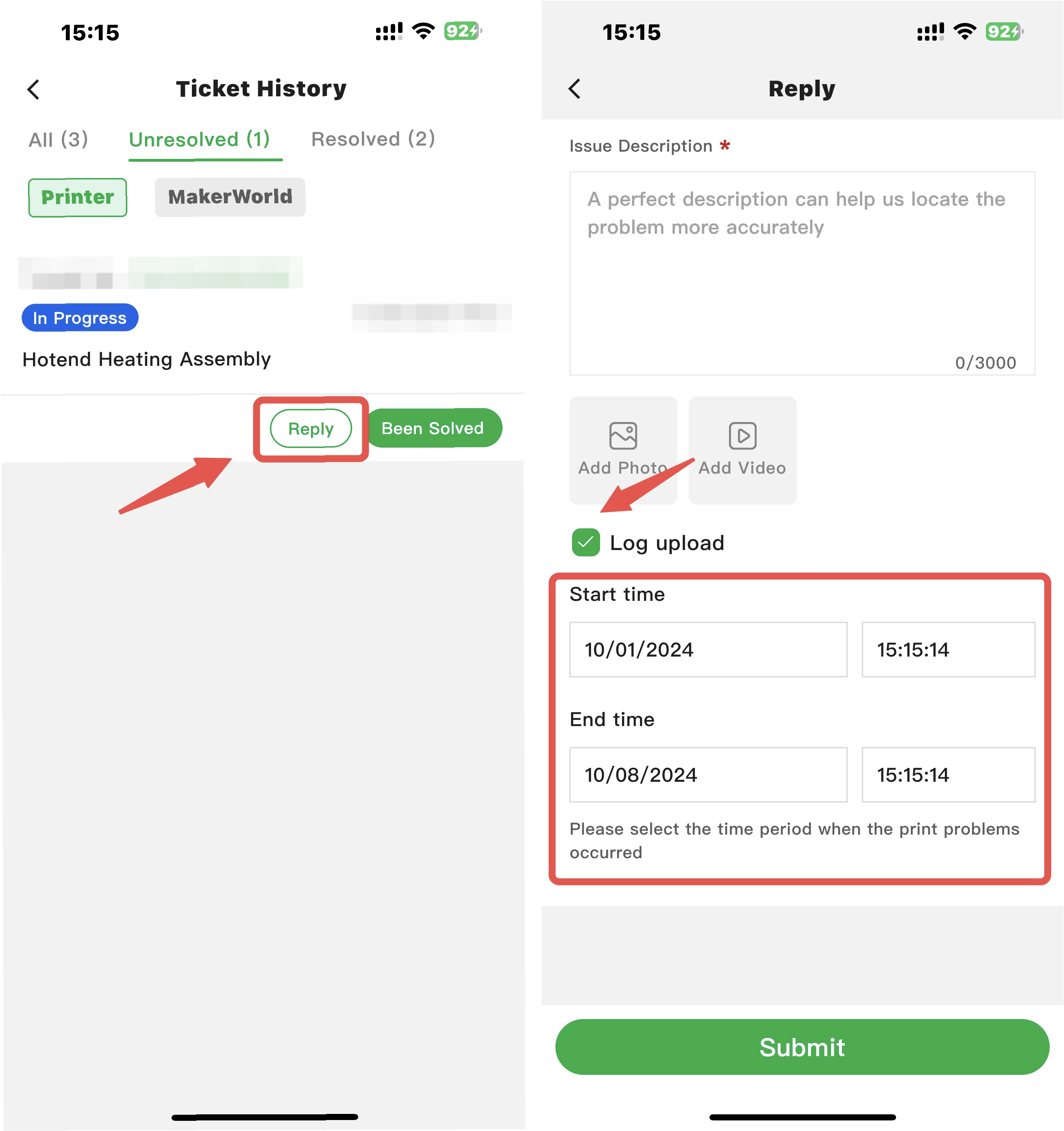Mark ticket as Been Solved

[x=433, y=428]
